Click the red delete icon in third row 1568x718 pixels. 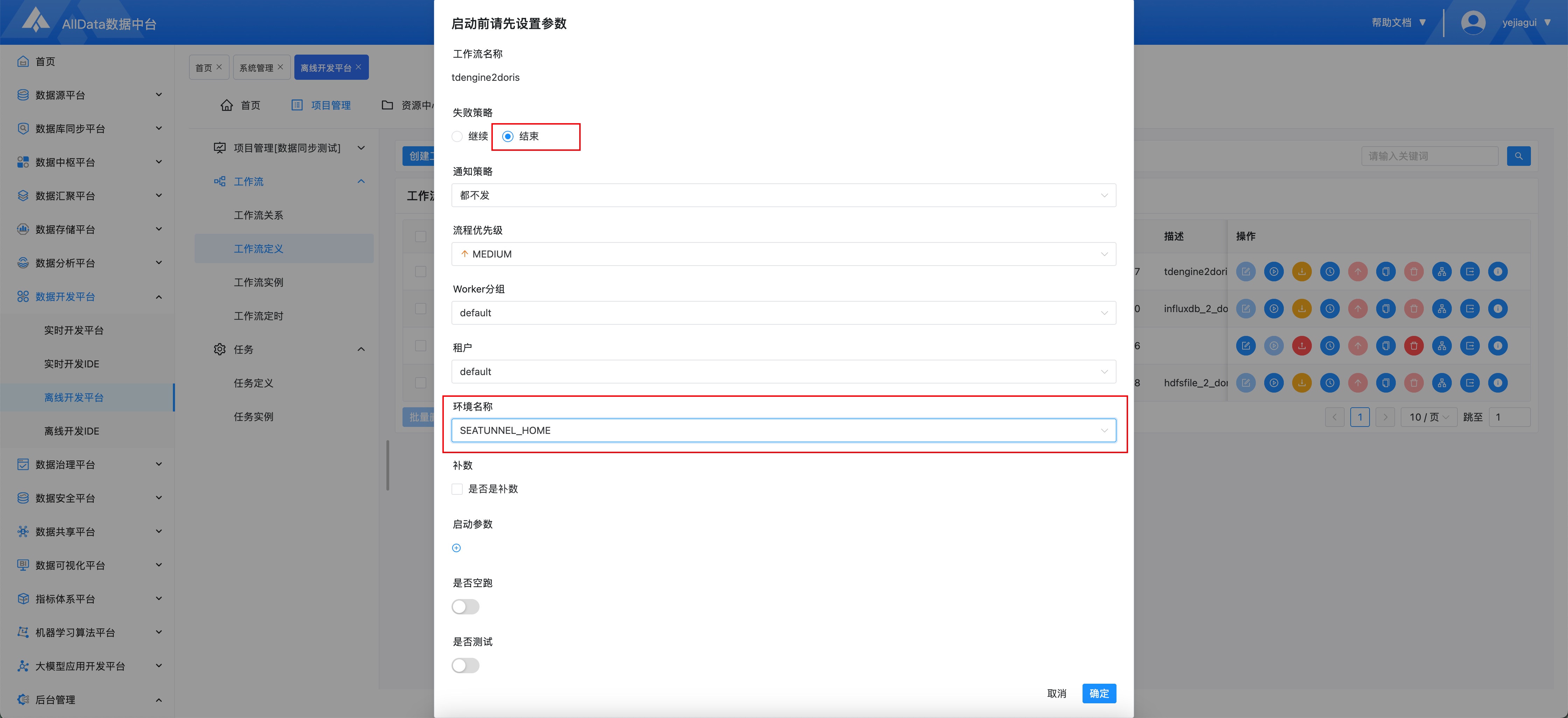1413,346
